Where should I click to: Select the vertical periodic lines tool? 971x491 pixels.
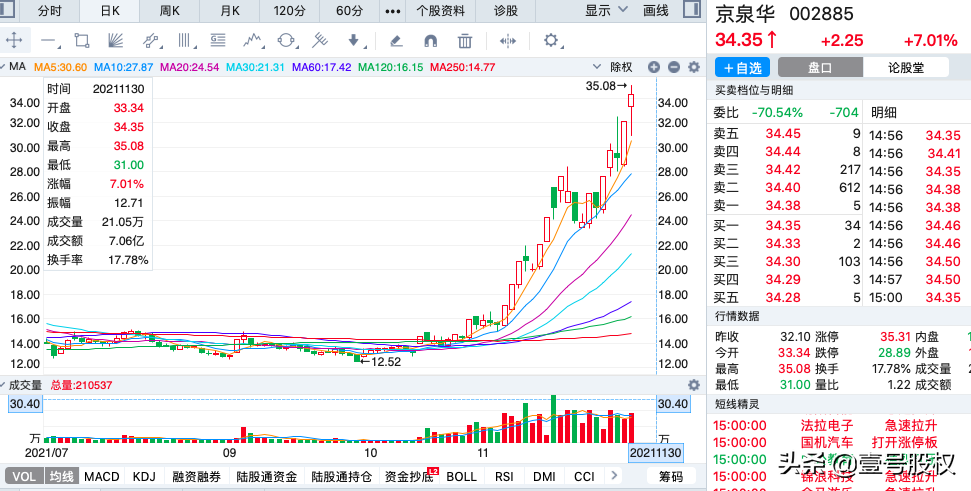point(185,41)
